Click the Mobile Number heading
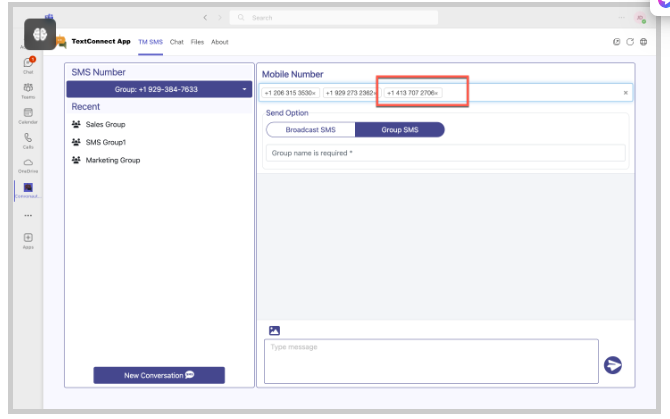The height and width of the screenshot is (419, 670). 292,74
